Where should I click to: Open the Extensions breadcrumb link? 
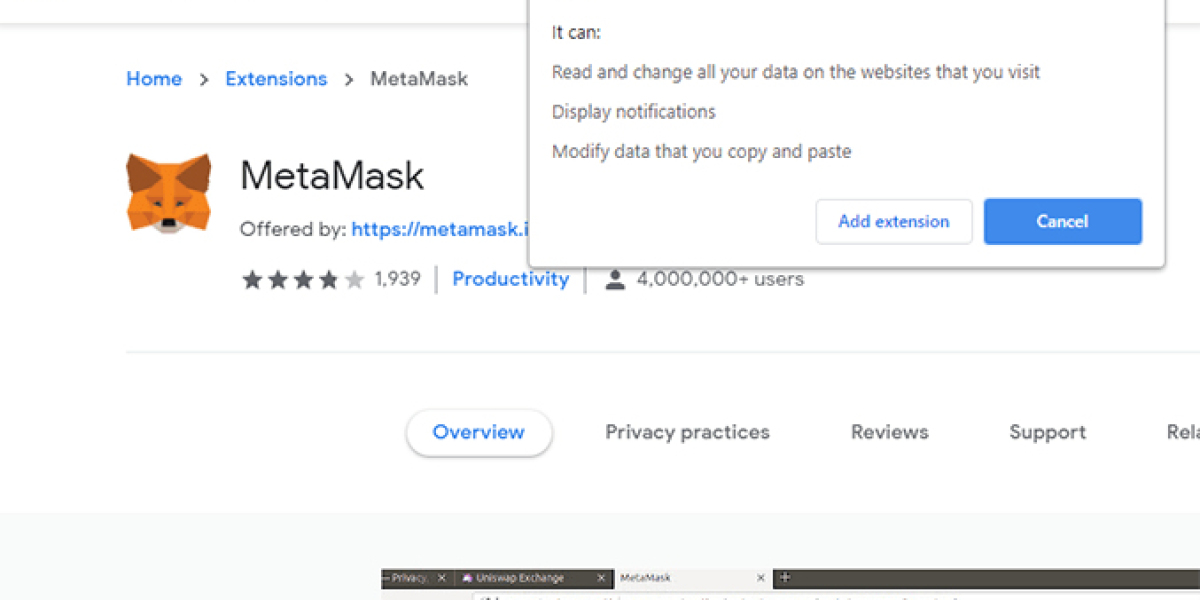tap(276, 78)
